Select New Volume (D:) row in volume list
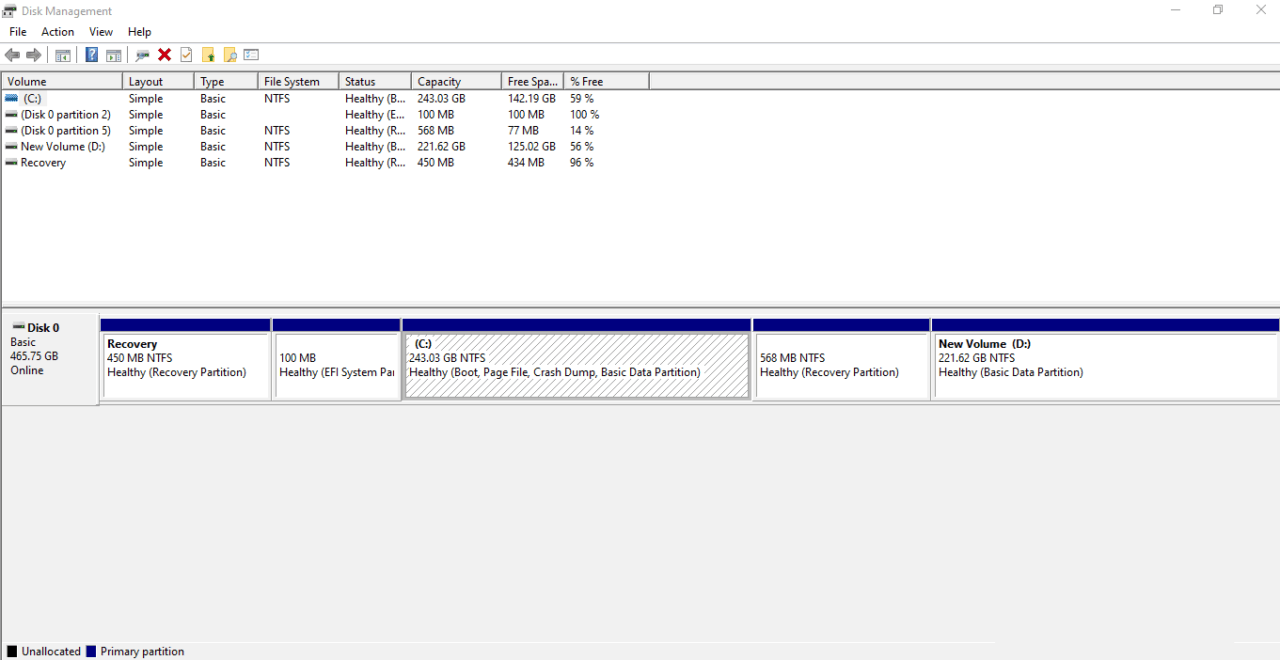Image resolution: width=1280 pixels, height=660 pixels. point(62,147)
